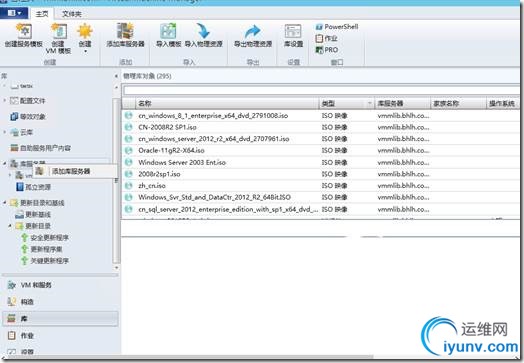Click 添加库服务器 in the context menu
This screenshot has height=363, width=524.
pyautogui.click(x=71, y=171)
